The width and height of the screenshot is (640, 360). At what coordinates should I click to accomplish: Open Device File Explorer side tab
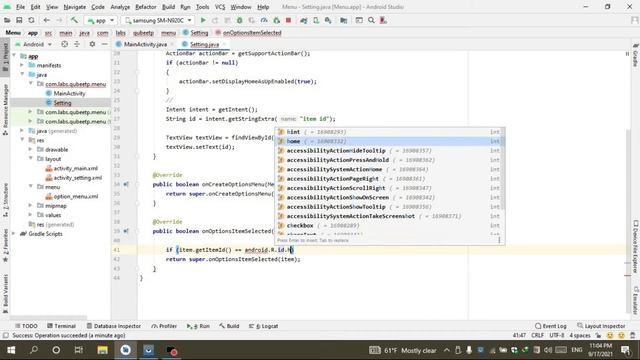coord(635,247)
